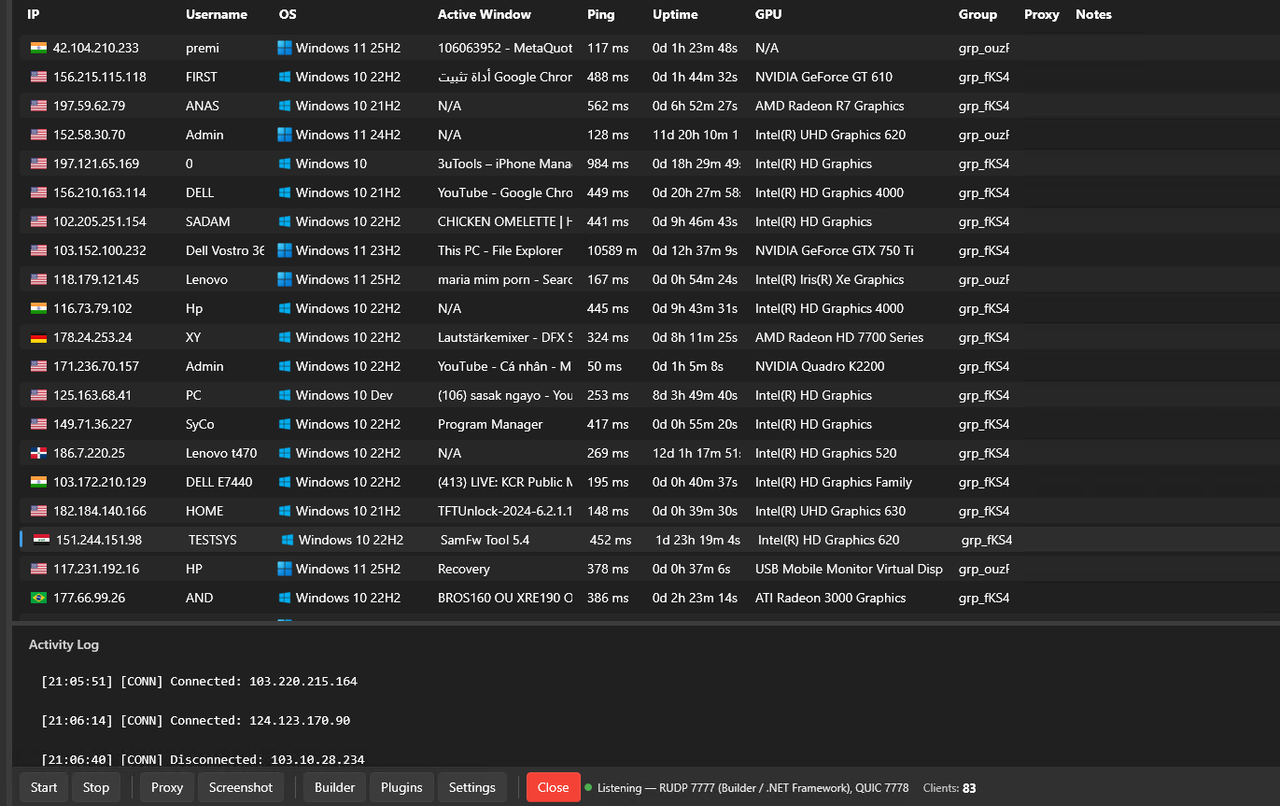Sort the list by the Ping column header
Image resolution: width=1280 pixels, height=806 pixels.
pyautogui.click(x=601, y=15)
